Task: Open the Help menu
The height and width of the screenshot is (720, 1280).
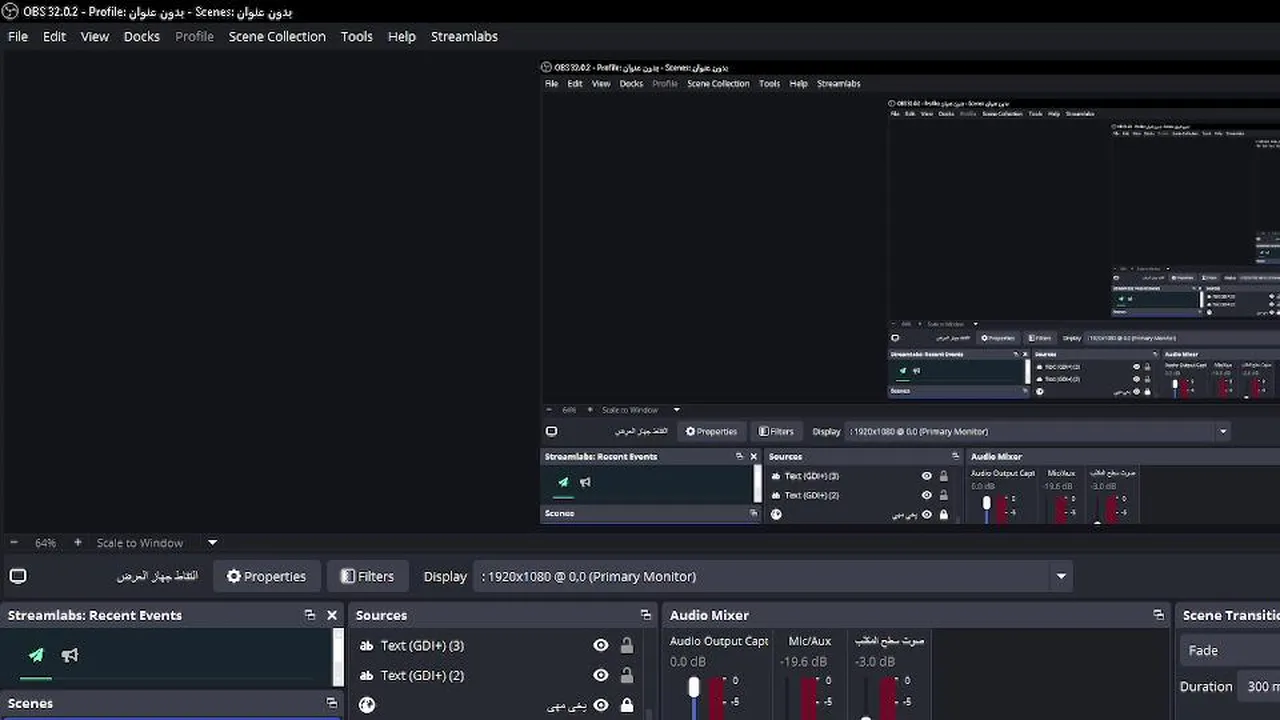Action: point(402,36)
